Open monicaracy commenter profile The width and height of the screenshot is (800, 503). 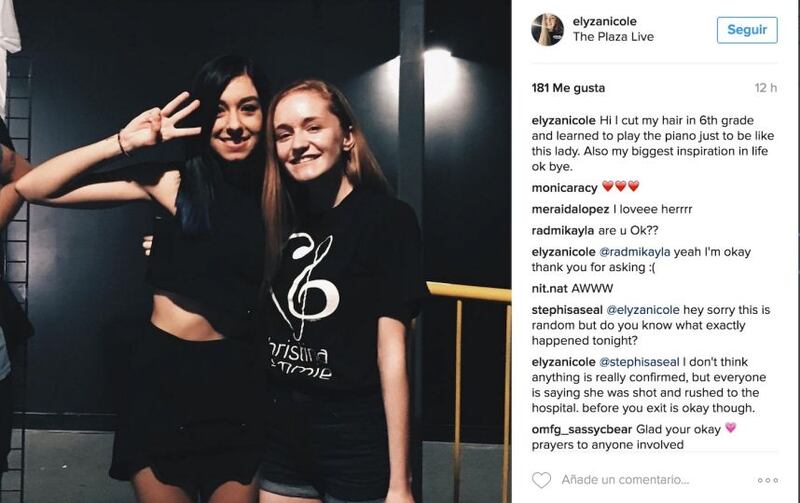[564, 188]
